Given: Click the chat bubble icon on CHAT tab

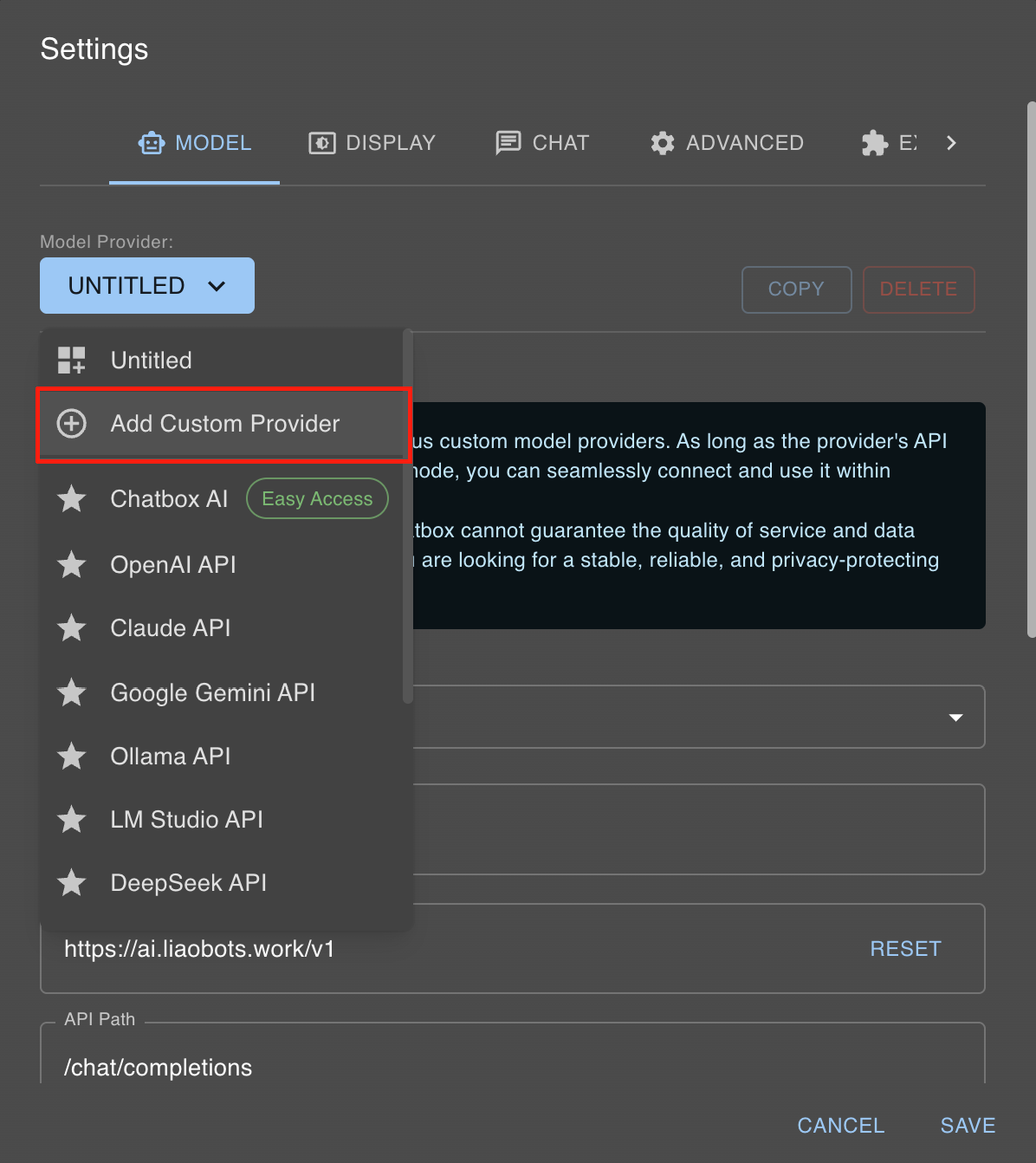Looking at the screenshot, I should (508, 143).
